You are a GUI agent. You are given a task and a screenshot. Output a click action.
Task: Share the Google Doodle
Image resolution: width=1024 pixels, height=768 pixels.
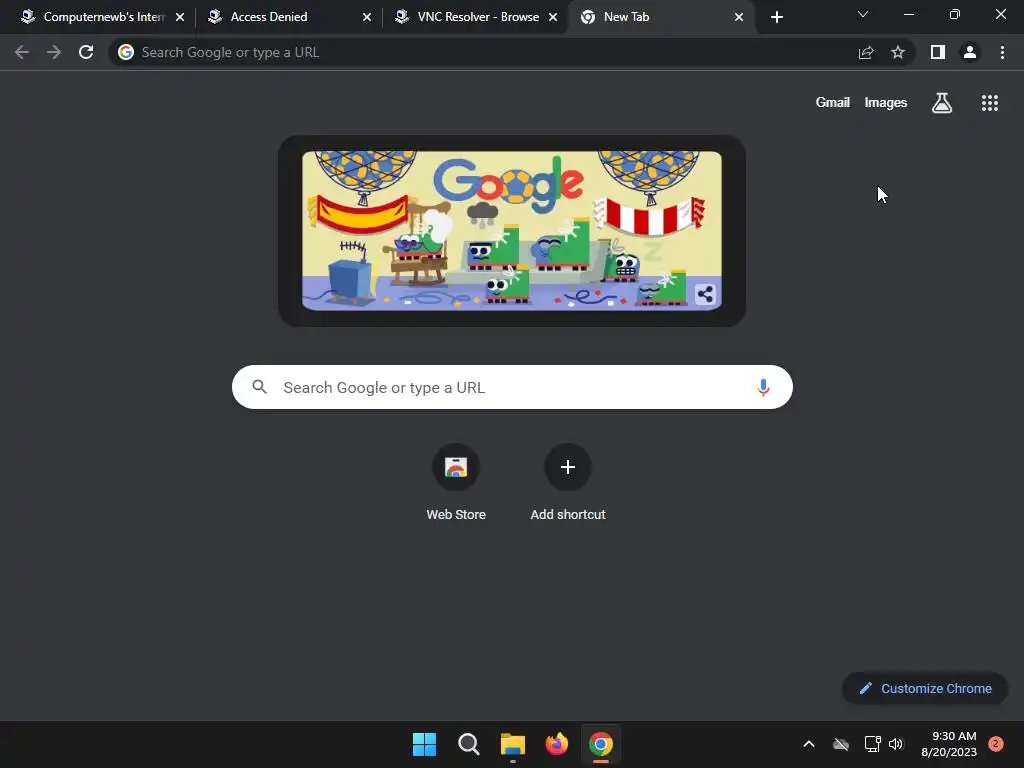coord(705,295)
